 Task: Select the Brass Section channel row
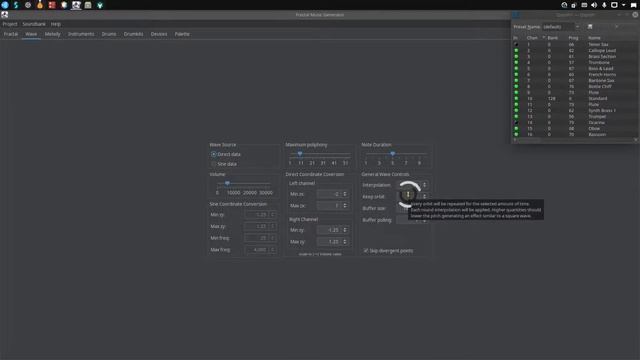coord(575,56)
